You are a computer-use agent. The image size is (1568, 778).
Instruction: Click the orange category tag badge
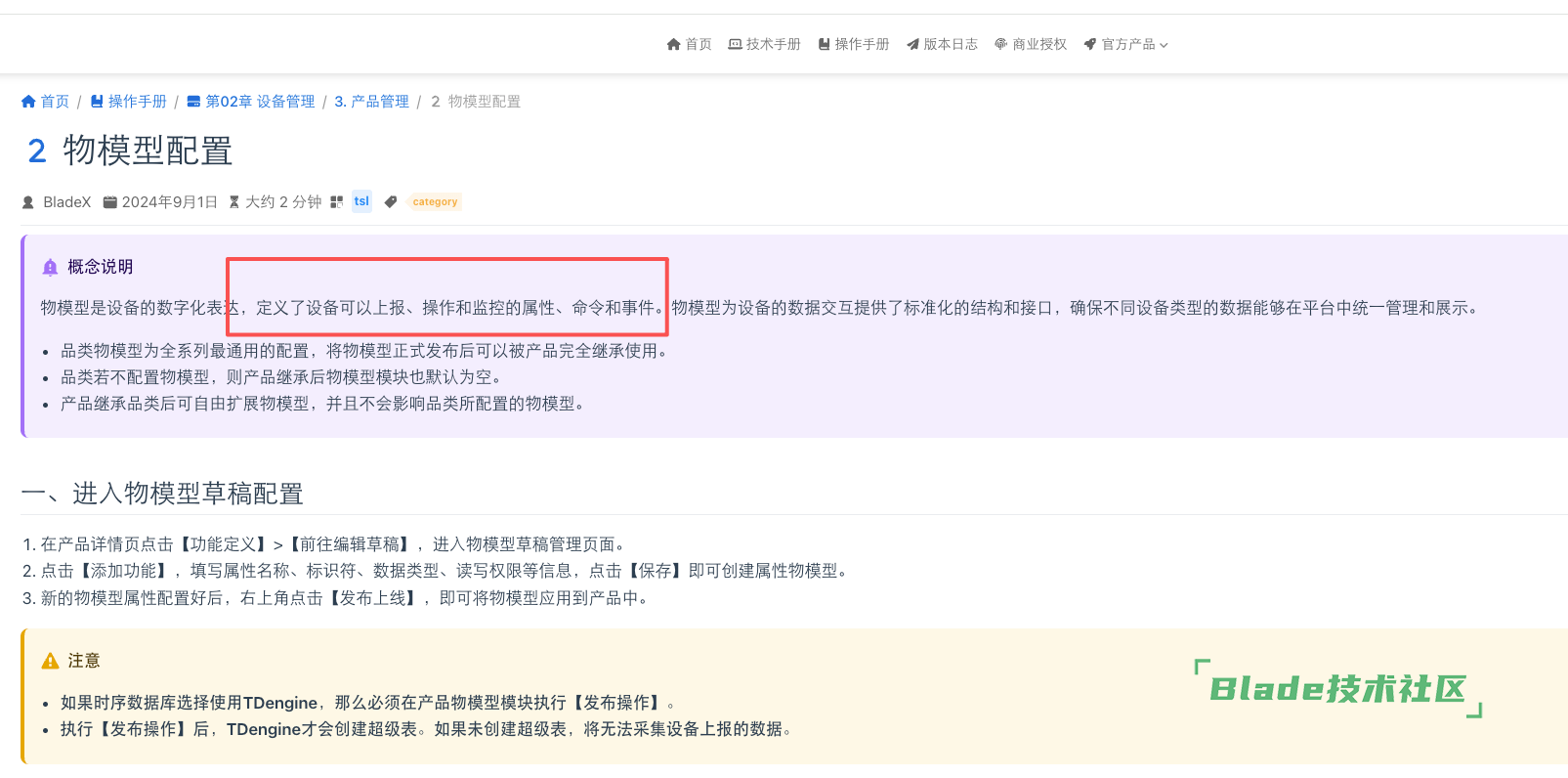pyautogui.click(x=435, y=202)
